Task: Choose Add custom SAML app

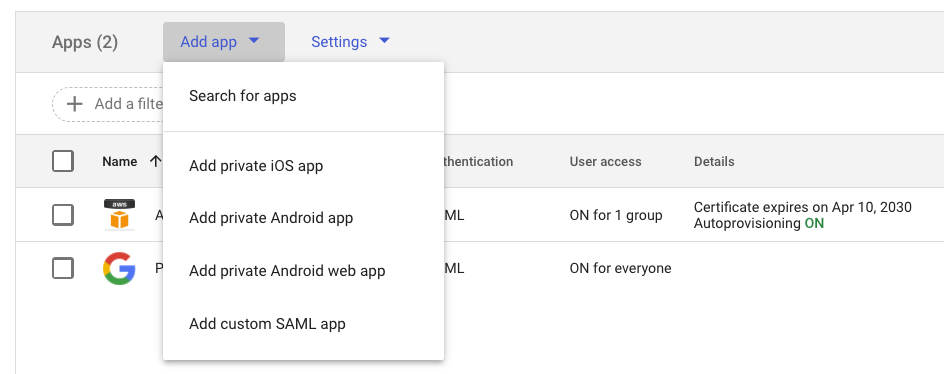Action: coord(303,324)
